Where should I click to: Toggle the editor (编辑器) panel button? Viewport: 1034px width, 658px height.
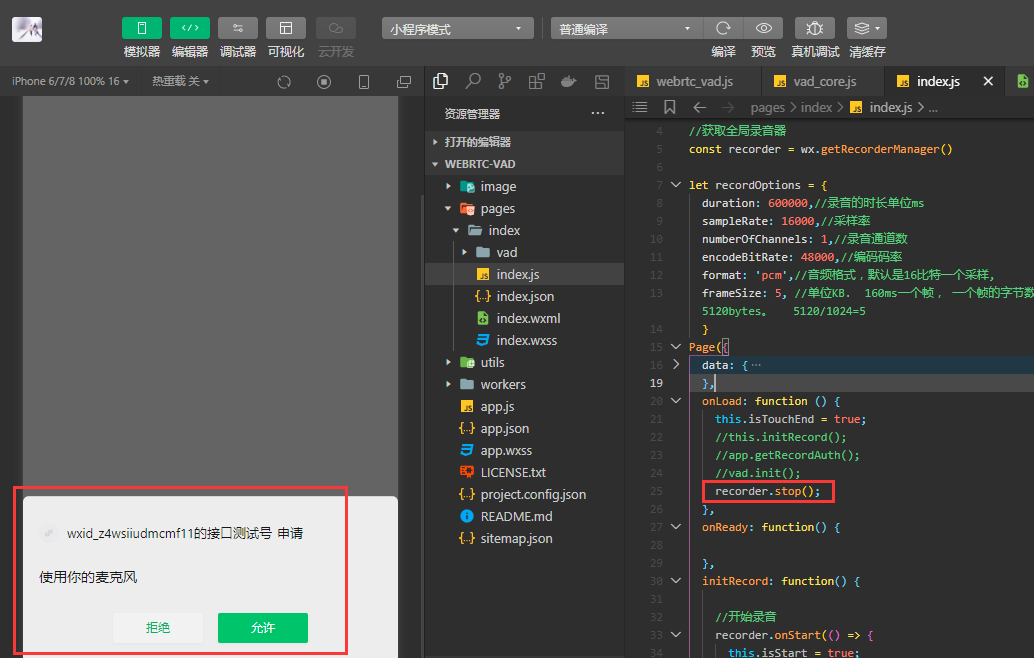(x=190, y=28)
